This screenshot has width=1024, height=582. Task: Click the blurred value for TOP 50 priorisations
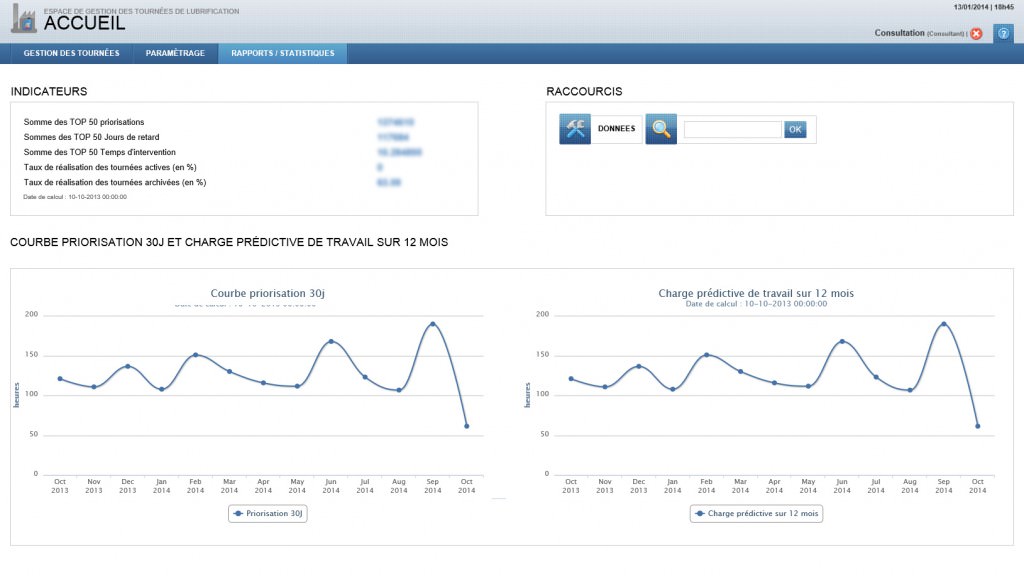click(396, 122)
